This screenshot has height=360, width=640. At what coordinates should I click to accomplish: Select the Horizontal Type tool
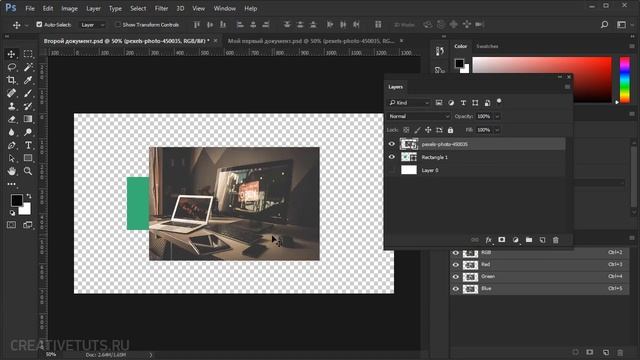pos(28,145)
